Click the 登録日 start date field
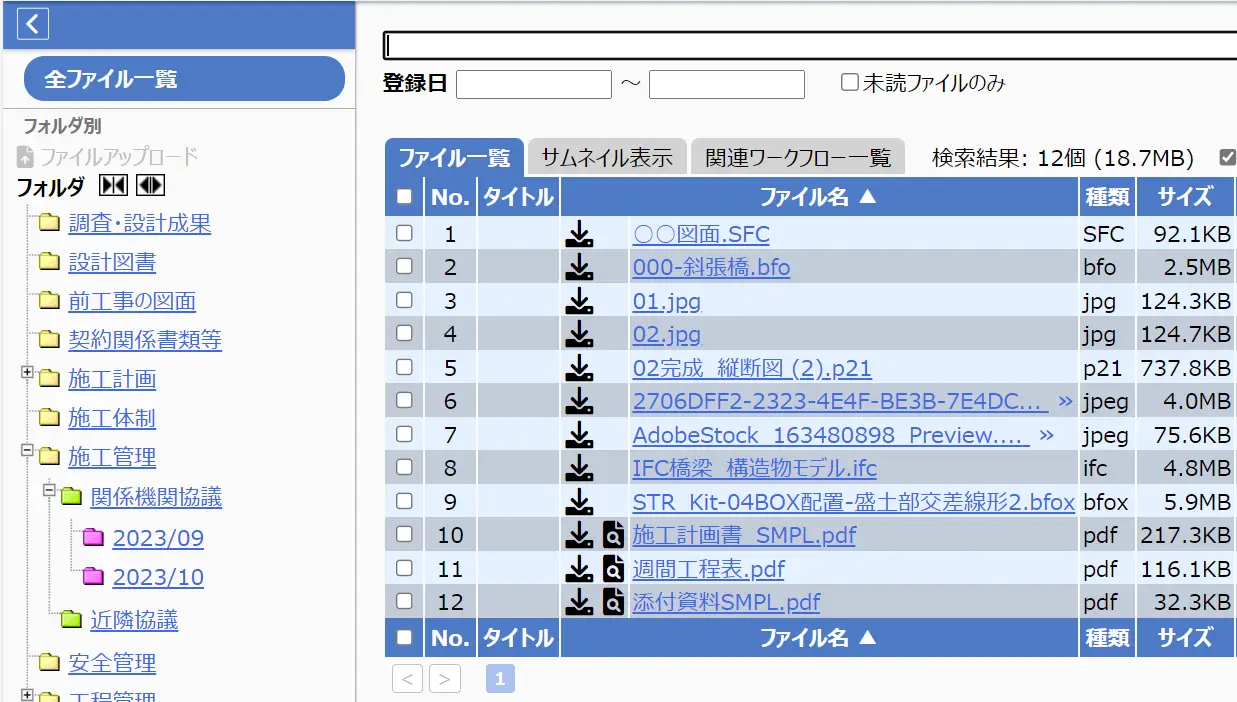 click(533, 84)
